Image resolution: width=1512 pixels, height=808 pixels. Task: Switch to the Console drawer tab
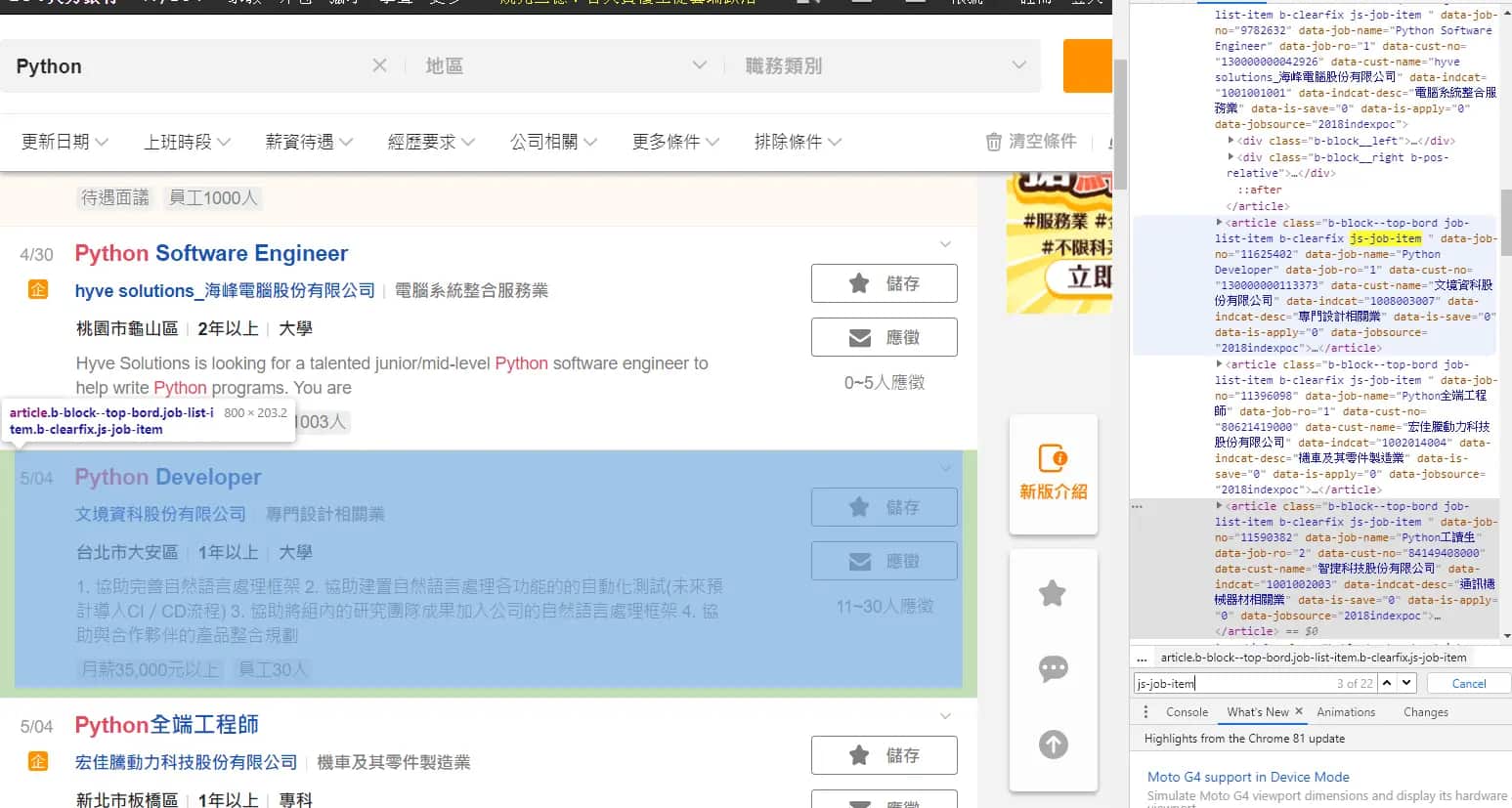coord(1187,712)
